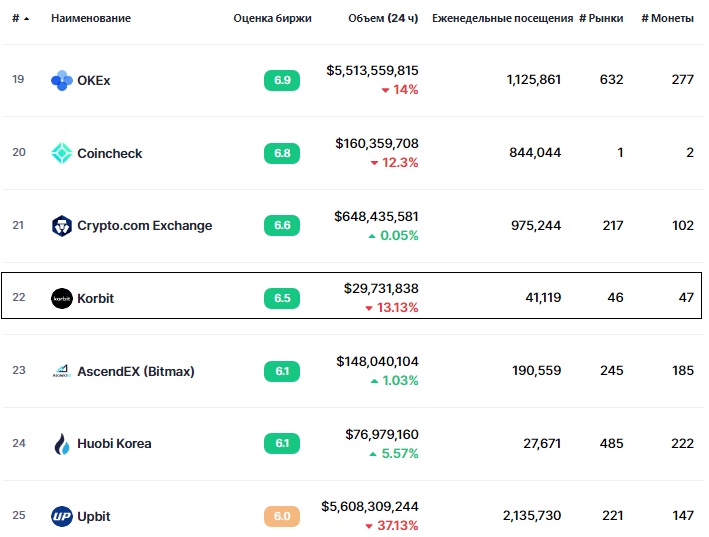Select the volume $29,731,838 for Korbit
This screenshot has width=709, height=537.
click(x=381, y=288)
